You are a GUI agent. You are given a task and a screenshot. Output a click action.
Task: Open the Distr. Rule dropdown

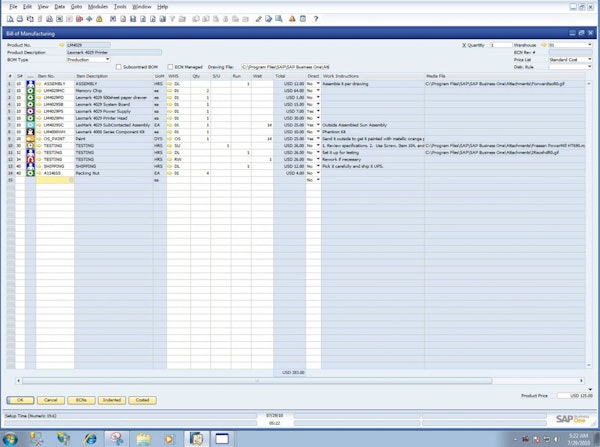pos(590,66)
